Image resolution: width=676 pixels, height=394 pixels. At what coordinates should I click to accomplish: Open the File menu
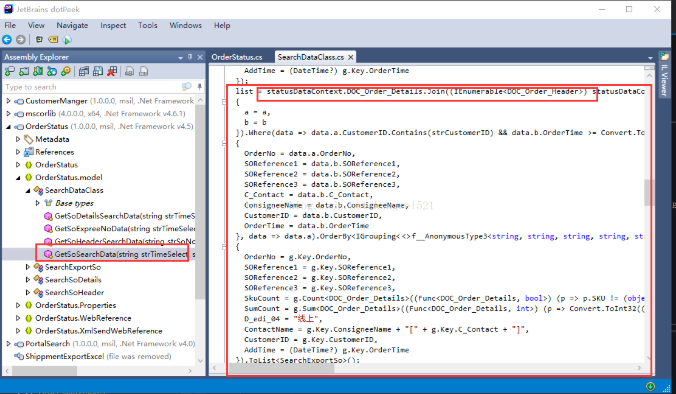pyautogui.click(x=10, y=25)
